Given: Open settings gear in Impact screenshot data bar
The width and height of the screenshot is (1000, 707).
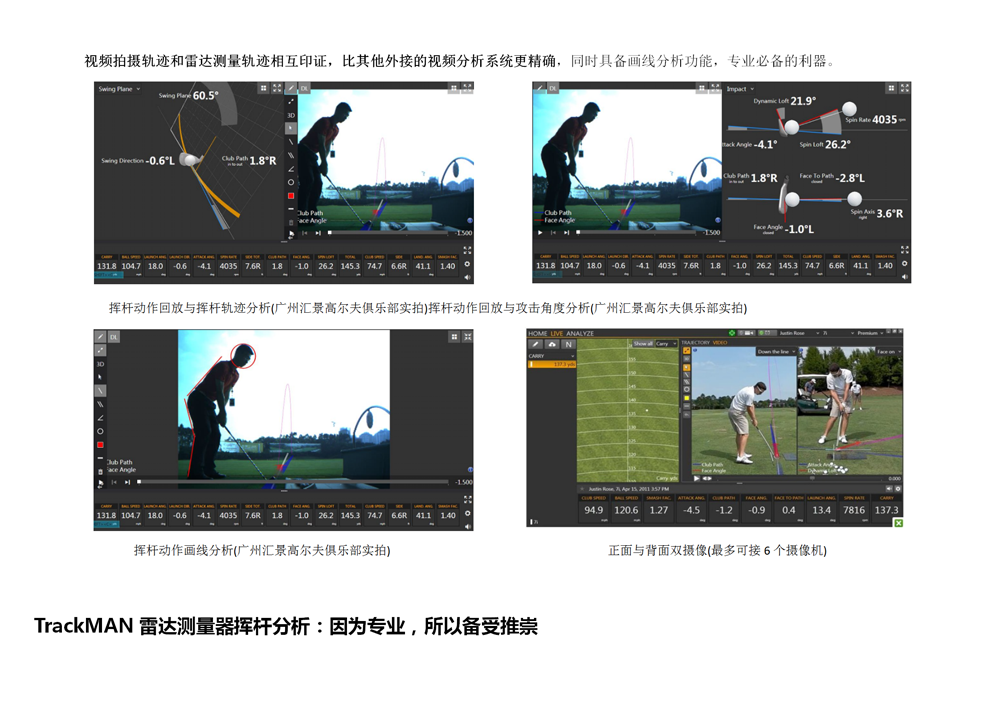Looking at the screenshot, I should click(x=904, y=263).
